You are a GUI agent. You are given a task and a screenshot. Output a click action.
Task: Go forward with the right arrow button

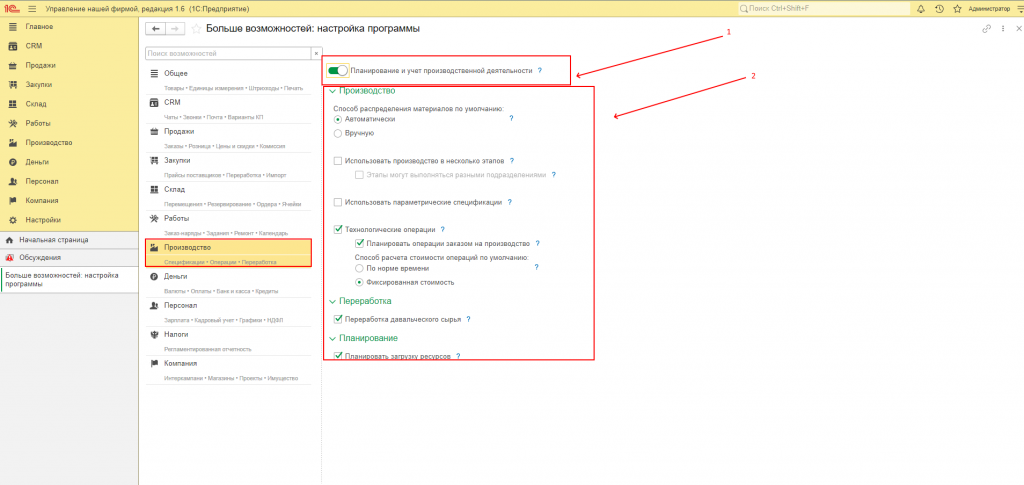pyautogui.click(x=174, y=29)
